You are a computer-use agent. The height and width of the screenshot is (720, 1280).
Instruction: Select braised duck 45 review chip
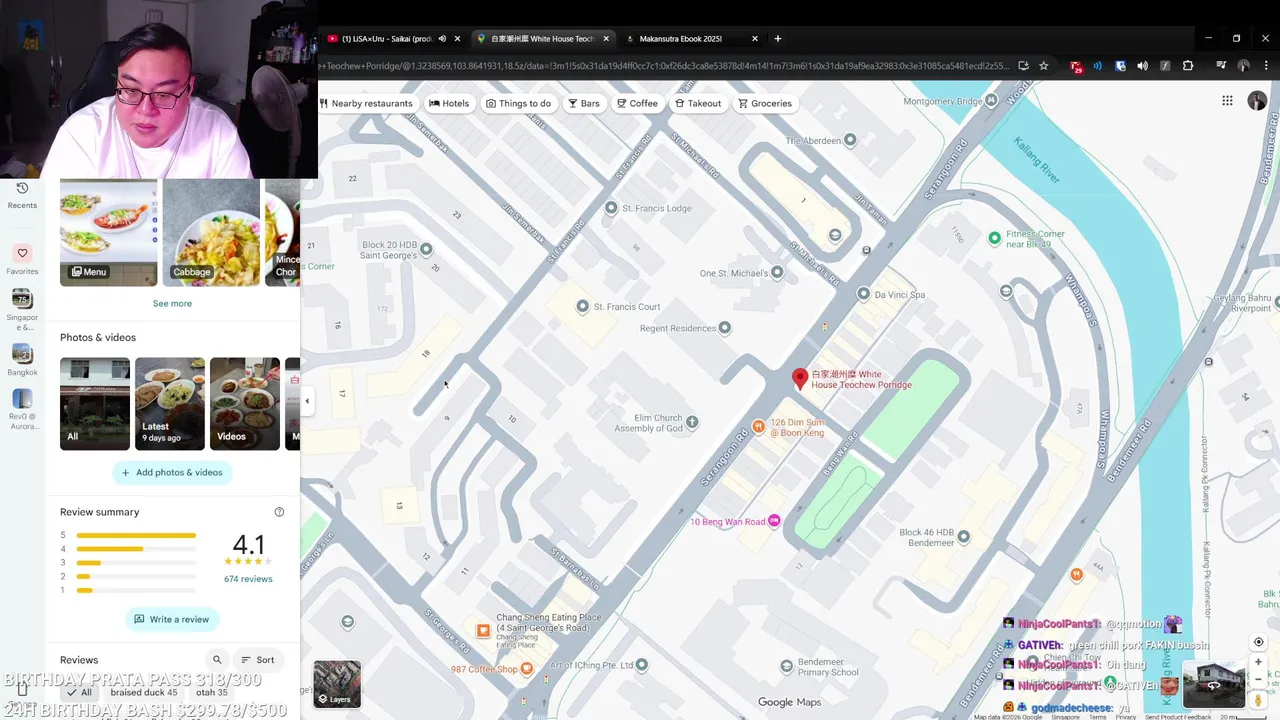tap(143, 692)
